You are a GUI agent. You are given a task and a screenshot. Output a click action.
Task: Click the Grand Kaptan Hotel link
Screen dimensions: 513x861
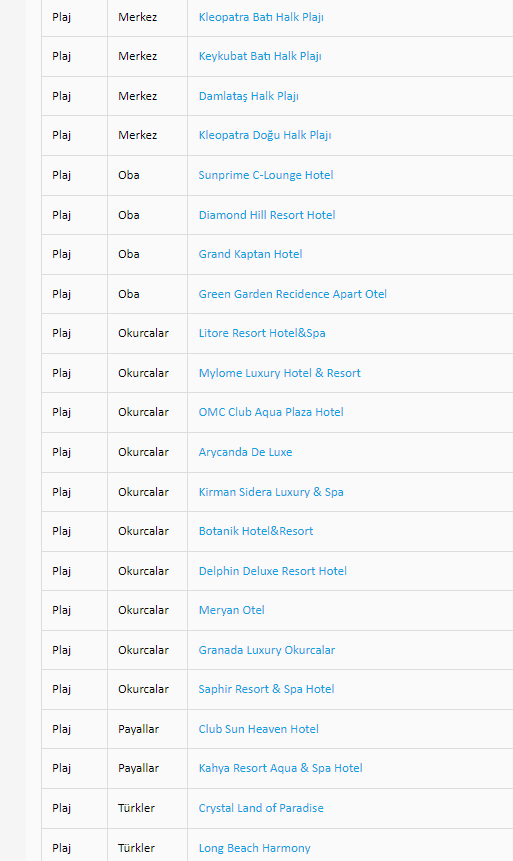250,254
